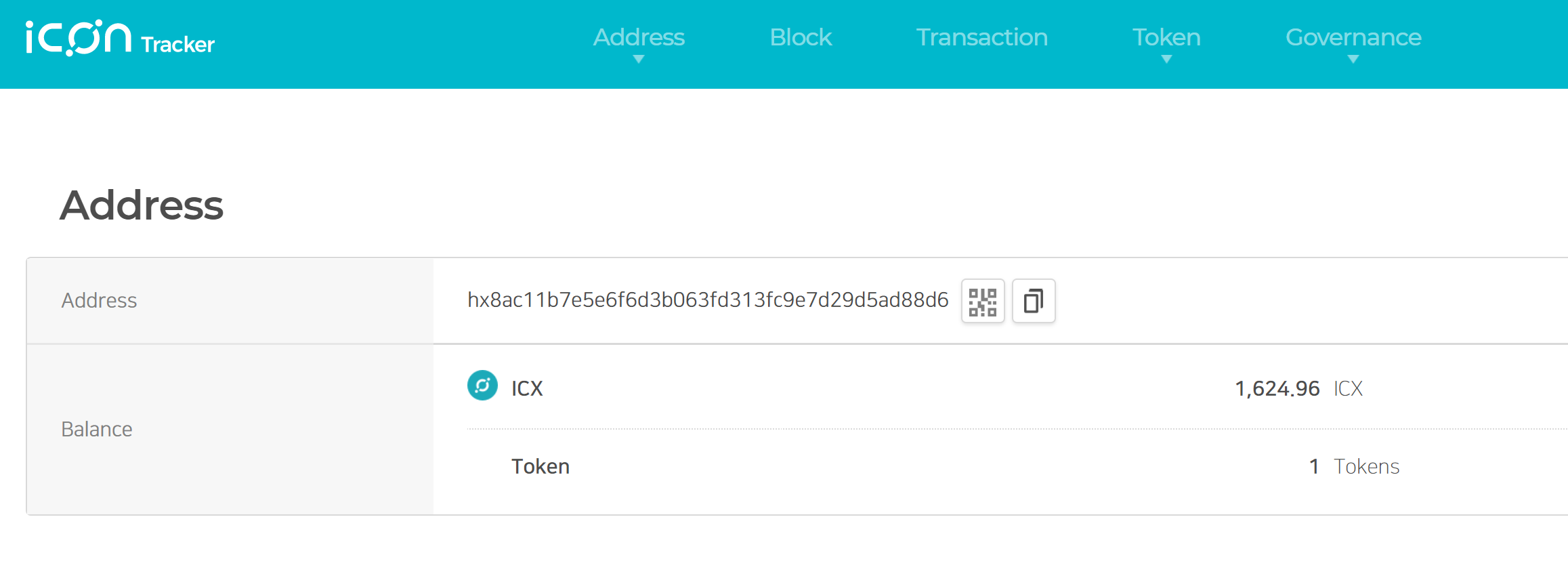1568x576 pixels.
Task: Open the Token navigation menu
Action: [1166, 37]
